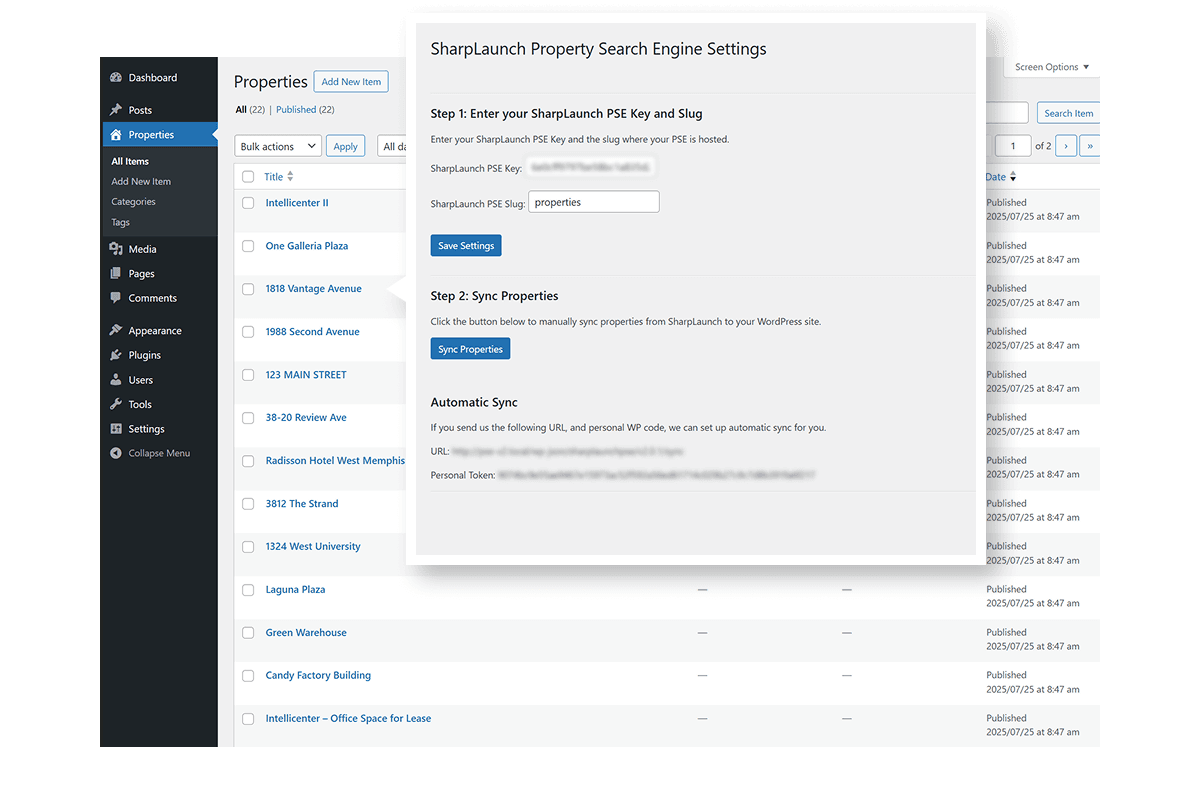Open the Dashboard icon in sidebar
The width and height of the screenshot is (1200, 802).
click(116, 78)
